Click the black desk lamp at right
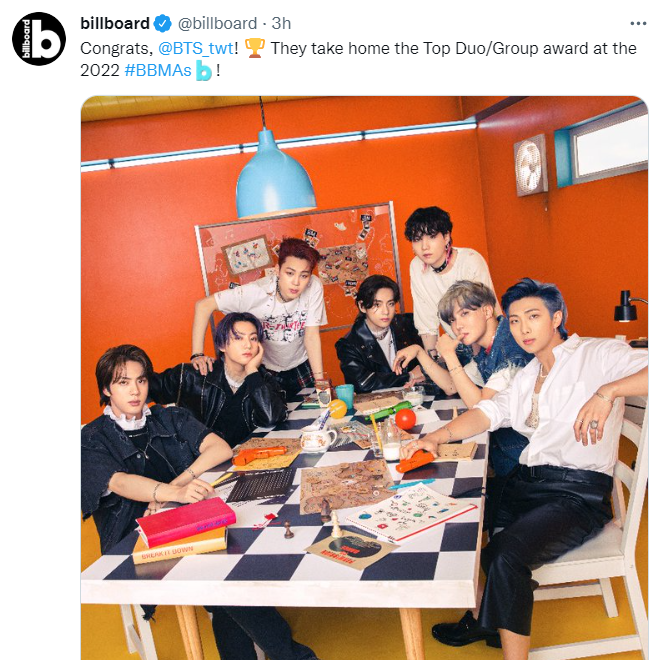Image resolution: width=662 pixels, height=660 pixels. point(629,306)
